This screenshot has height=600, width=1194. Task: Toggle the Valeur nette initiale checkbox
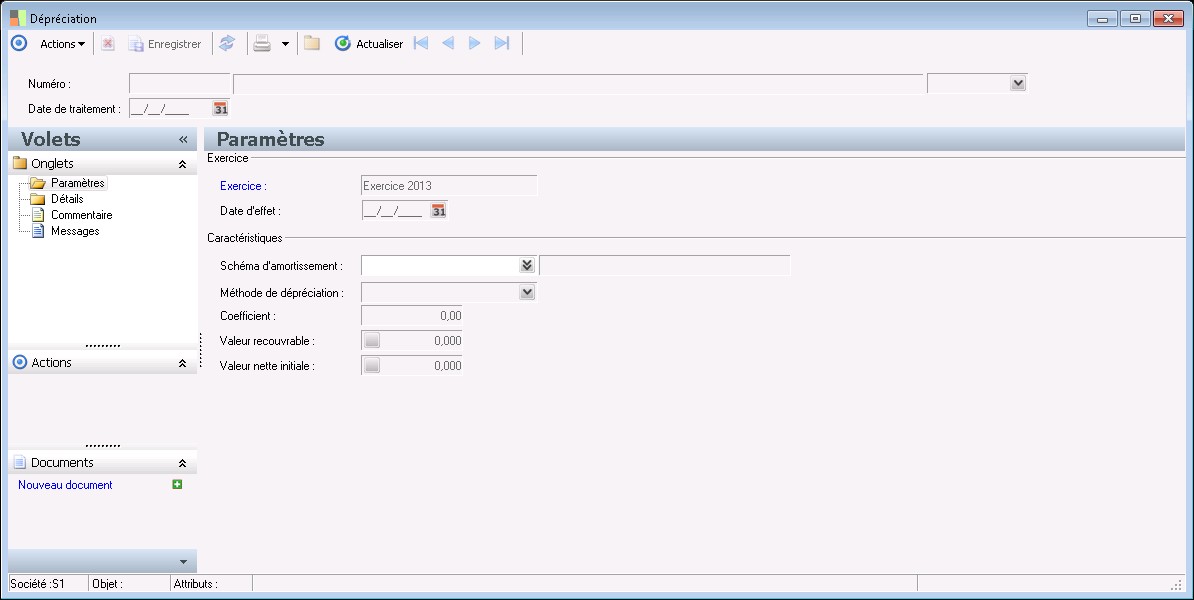tap(372, 366)
